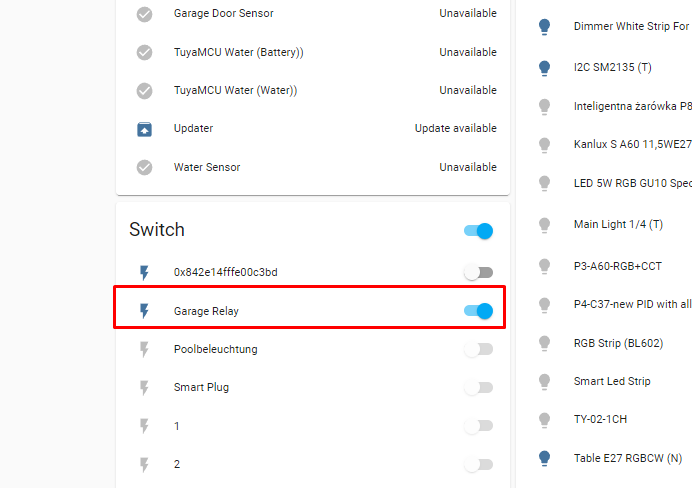Toggle the Smart Plug switch
This screenshot has width=692, height=488.
(x=478, y=388)
